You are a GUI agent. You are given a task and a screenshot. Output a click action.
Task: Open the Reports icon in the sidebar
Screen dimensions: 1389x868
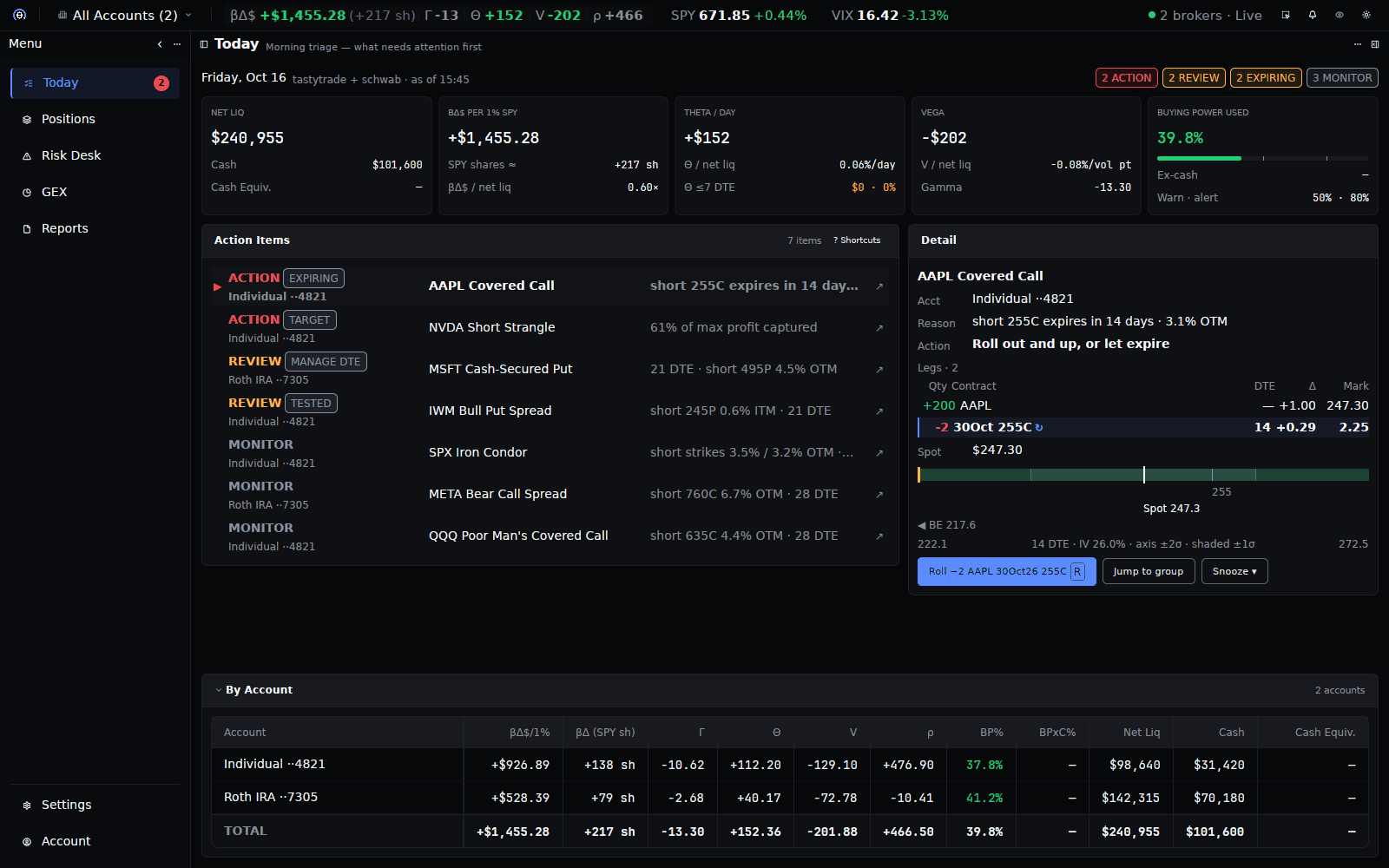click(x=27, y=229)
